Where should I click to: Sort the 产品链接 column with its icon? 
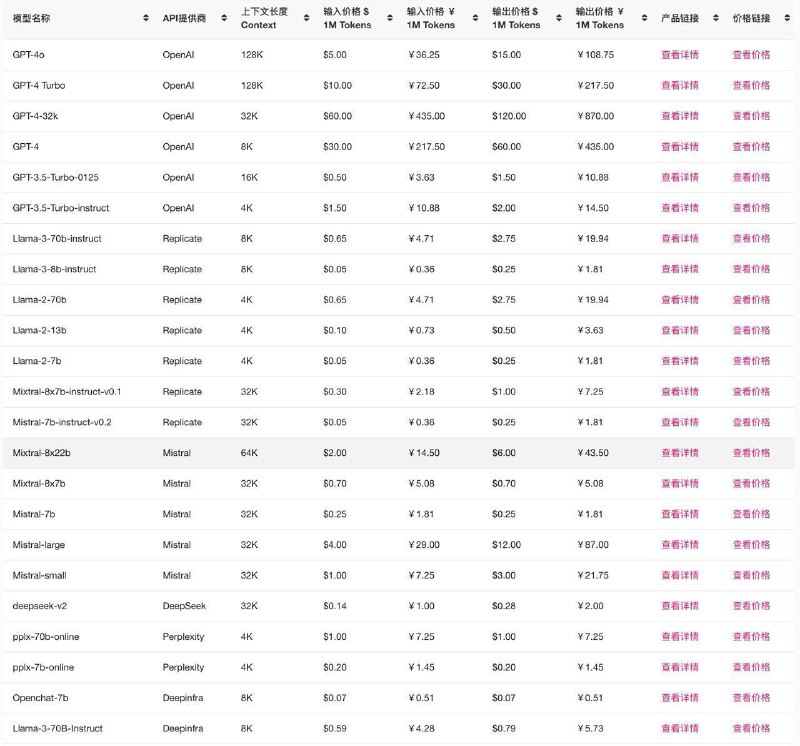[x=716, y=18]
